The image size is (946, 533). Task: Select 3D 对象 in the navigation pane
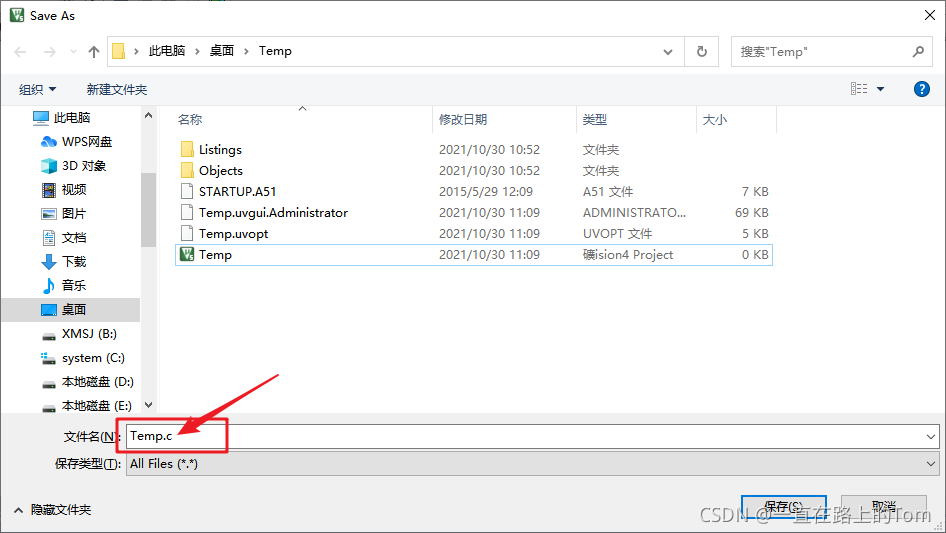coord(73,166)
